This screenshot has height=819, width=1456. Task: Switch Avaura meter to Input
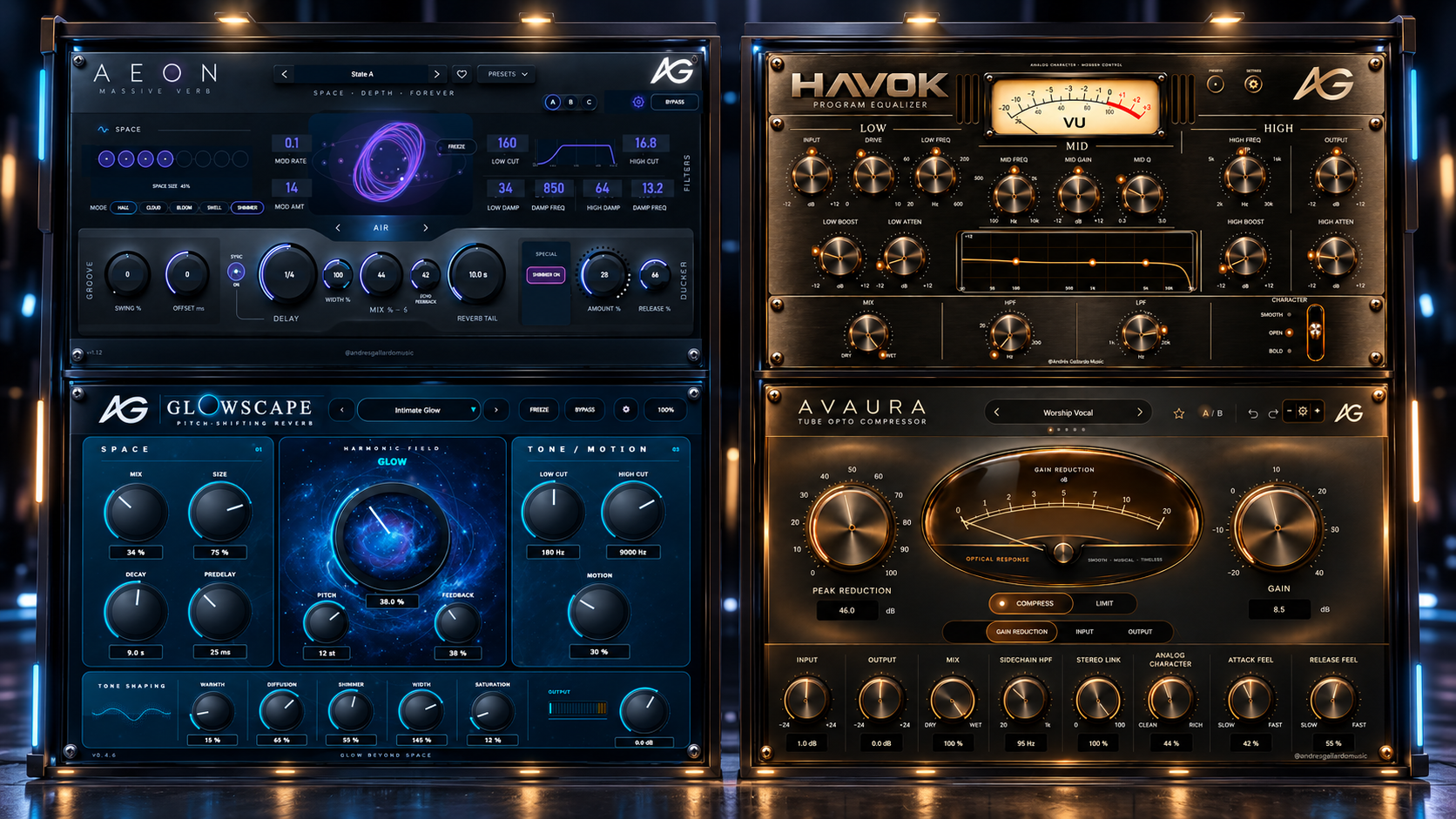click(x=1084, y=632)
